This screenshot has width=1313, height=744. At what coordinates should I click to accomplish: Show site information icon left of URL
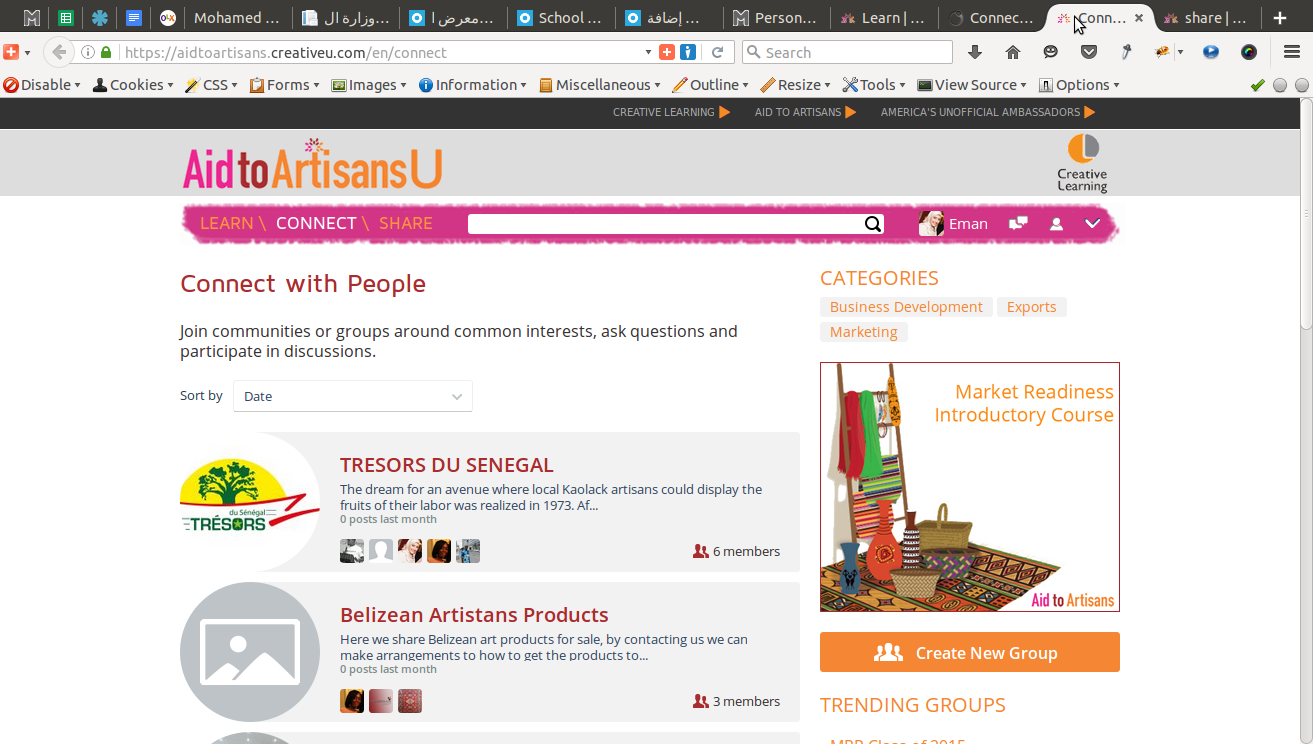tap(88, 52)
